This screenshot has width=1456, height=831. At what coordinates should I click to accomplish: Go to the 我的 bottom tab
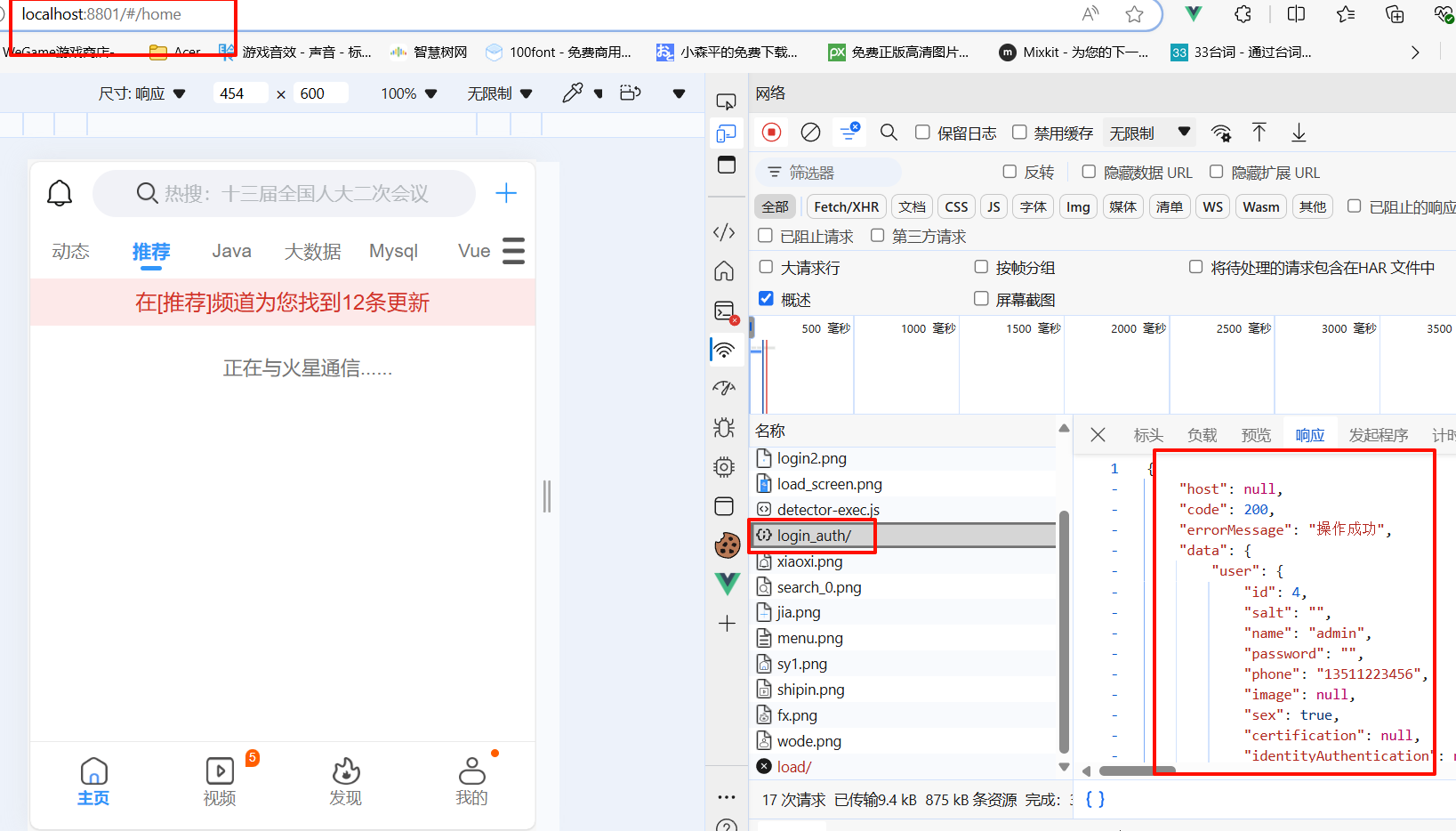click(471, 781)
